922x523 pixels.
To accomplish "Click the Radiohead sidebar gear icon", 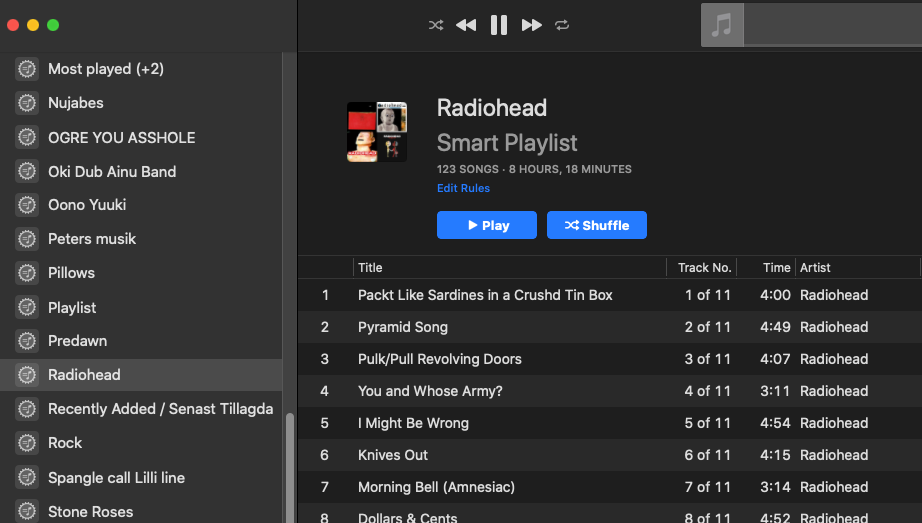I will click(26, 375).
